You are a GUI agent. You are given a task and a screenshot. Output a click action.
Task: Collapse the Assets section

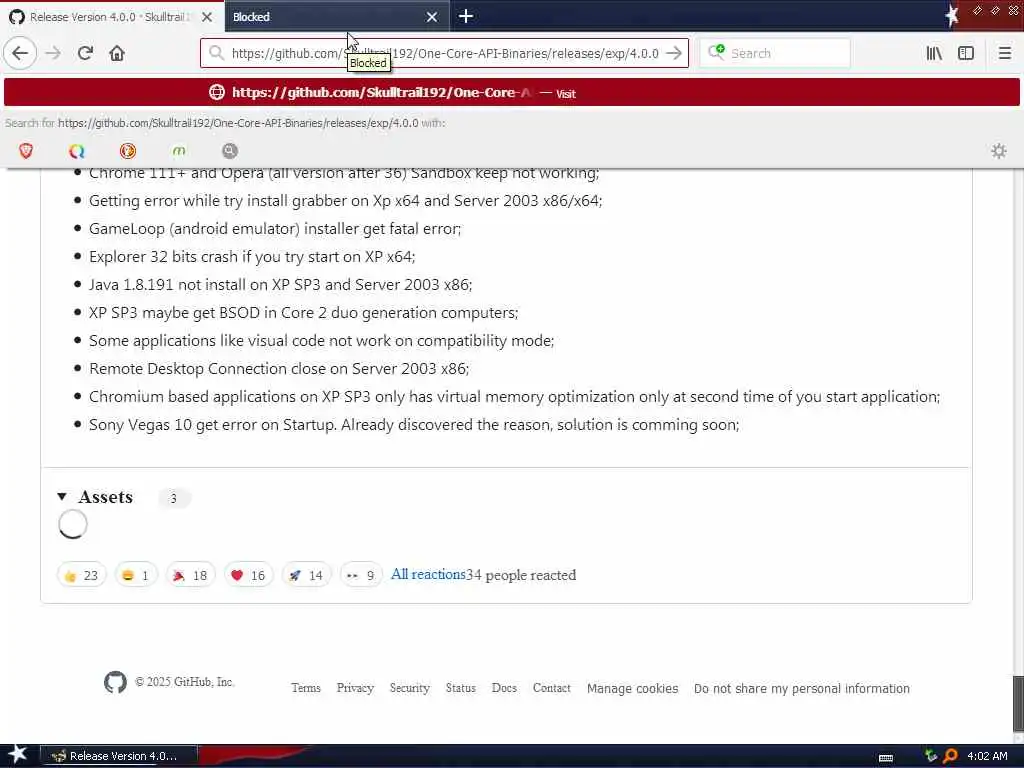tap(62, 497)
